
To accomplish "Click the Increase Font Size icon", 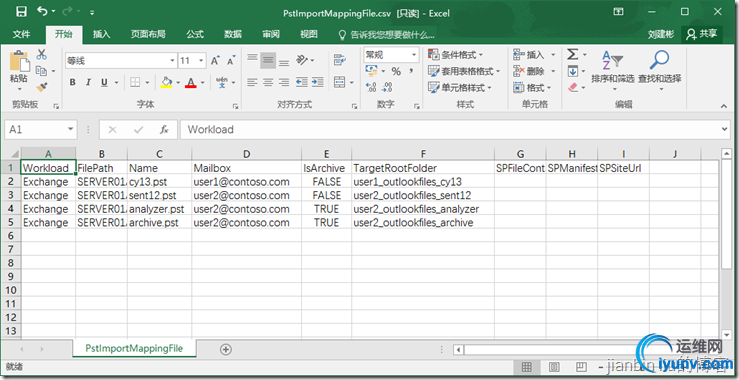I will [x=215, y=61].
